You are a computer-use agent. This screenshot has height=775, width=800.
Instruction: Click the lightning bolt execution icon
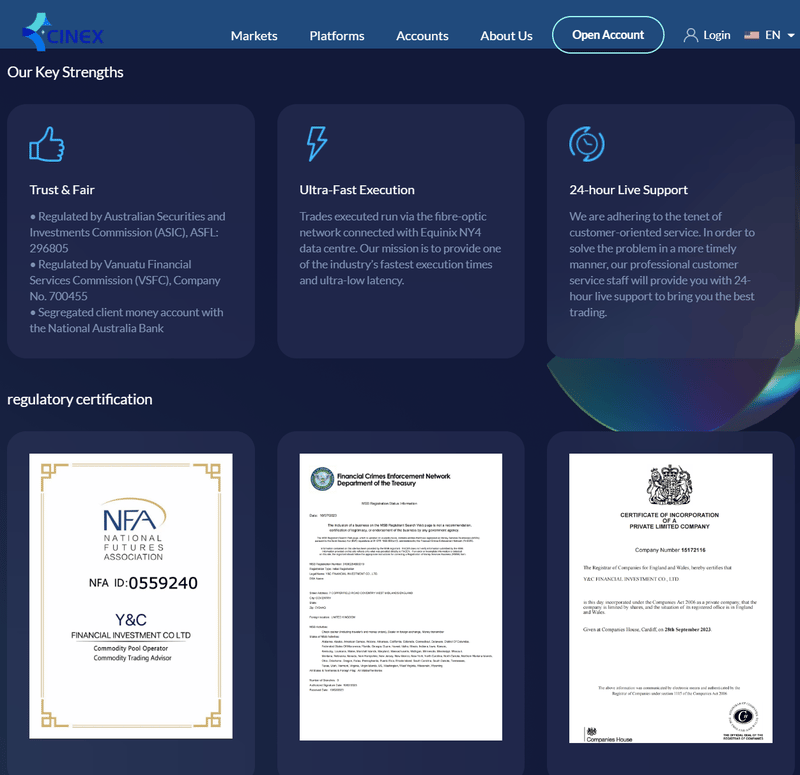click(316, 144)
